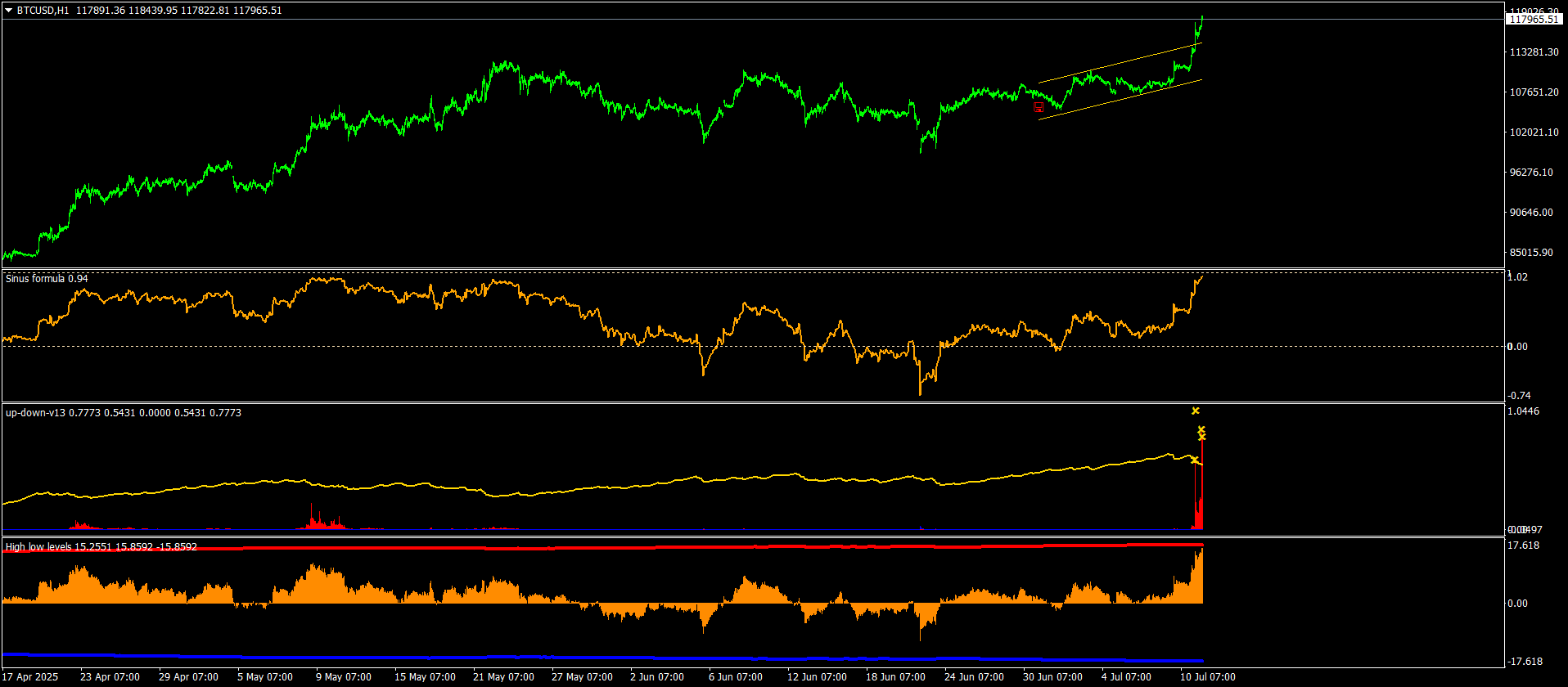Click the 0.00 scale value of High low levels

[1518, 603]
